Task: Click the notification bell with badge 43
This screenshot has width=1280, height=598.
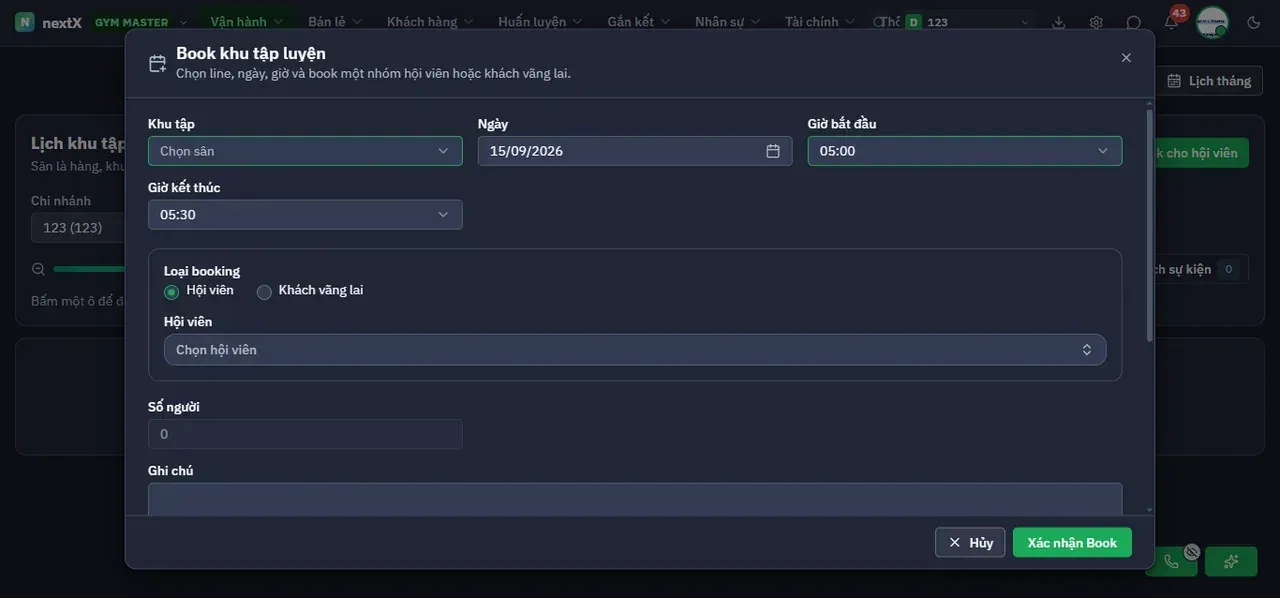Action: click(1172, 21)
